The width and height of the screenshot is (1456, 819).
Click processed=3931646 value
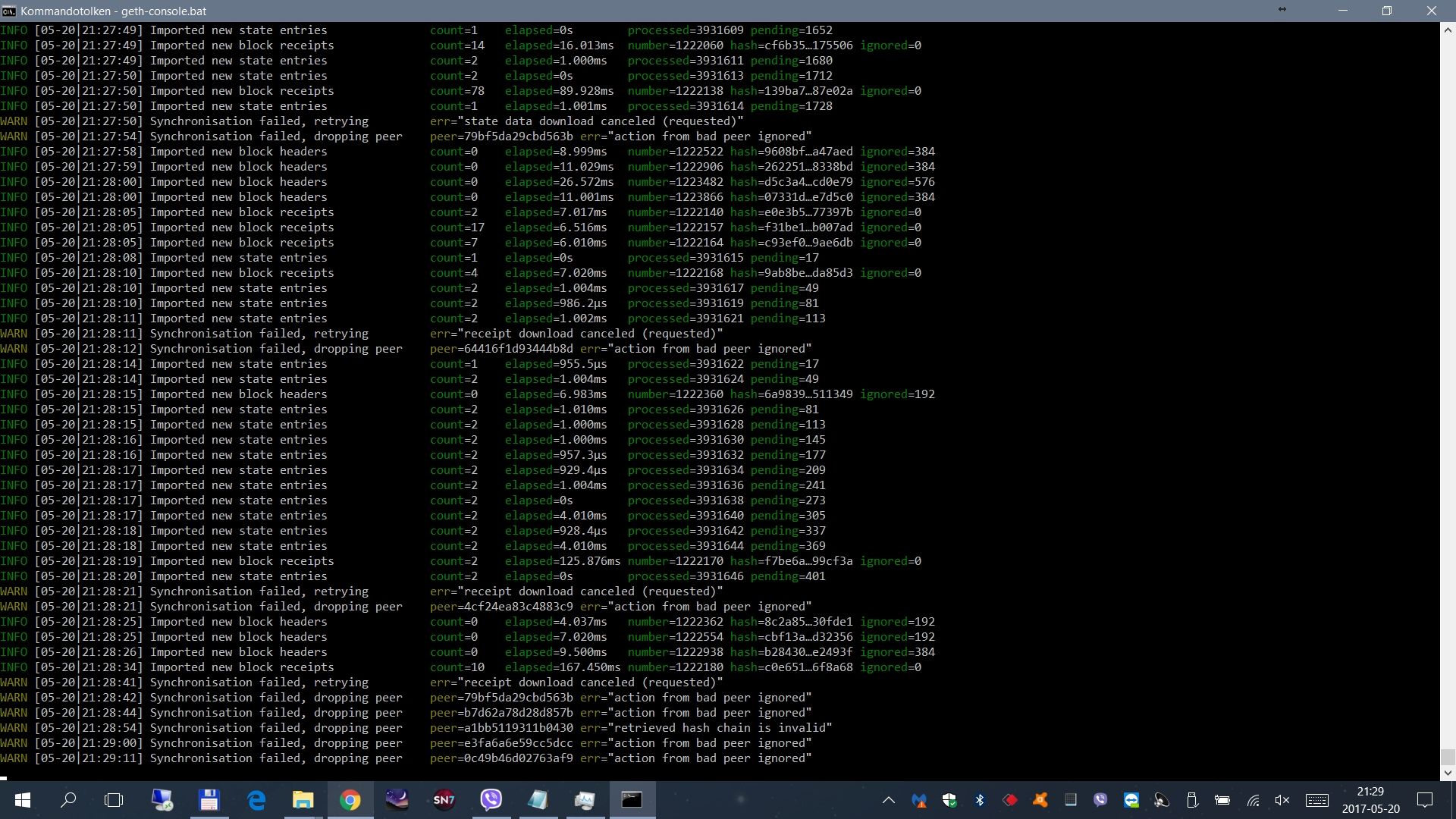pyautogui.click(x=686, y=576)
